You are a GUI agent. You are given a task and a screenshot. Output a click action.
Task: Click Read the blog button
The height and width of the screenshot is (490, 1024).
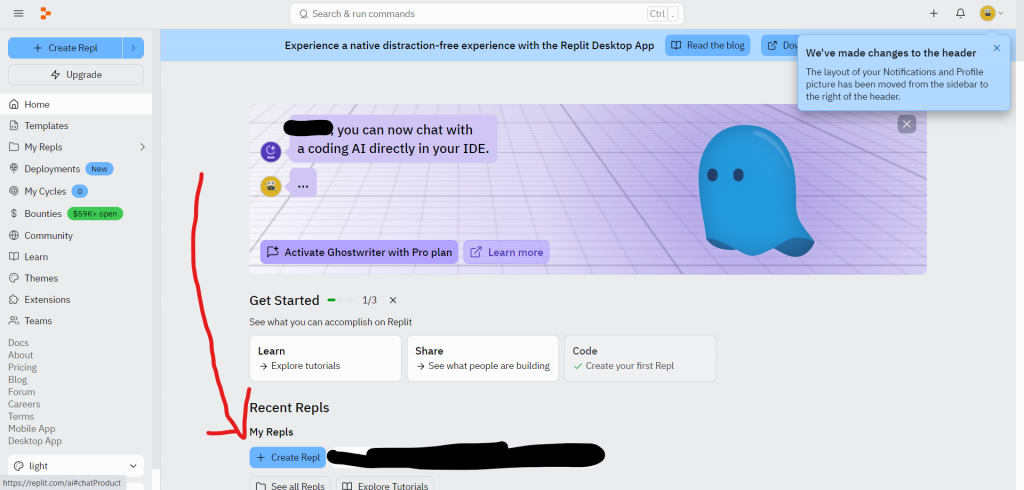(x=707, y=45)
